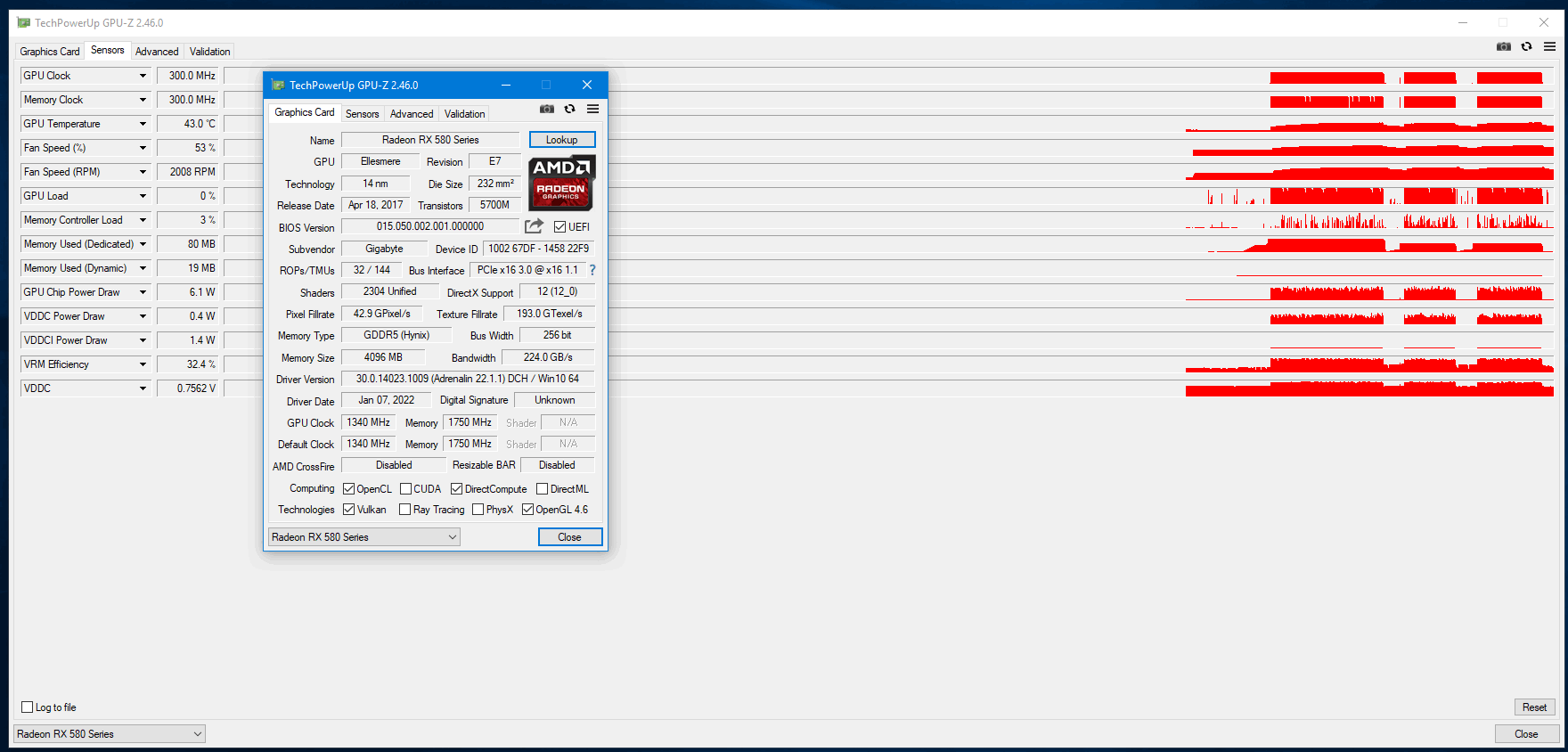Click the GPU-Z app icon in the front dialog's title bar

tap(278, 86)
